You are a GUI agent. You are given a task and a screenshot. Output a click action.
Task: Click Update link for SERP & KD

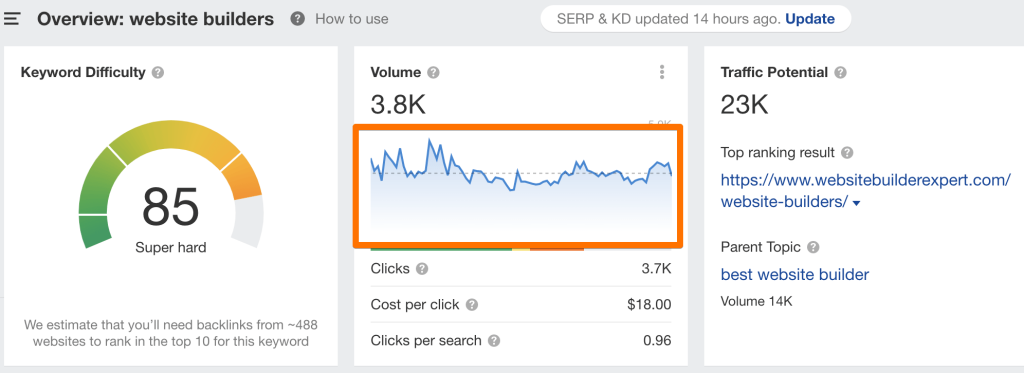pos(810,19)
